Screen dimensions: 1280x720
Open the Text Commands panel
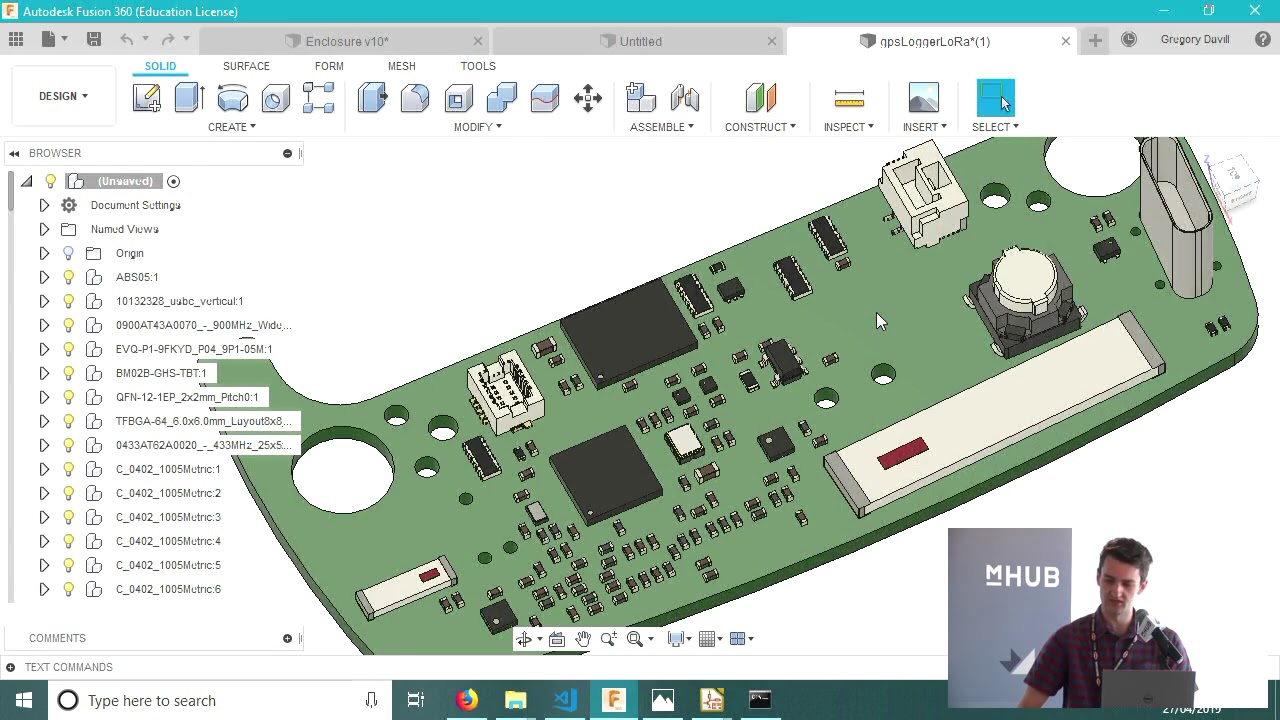(x=10, y=667)
